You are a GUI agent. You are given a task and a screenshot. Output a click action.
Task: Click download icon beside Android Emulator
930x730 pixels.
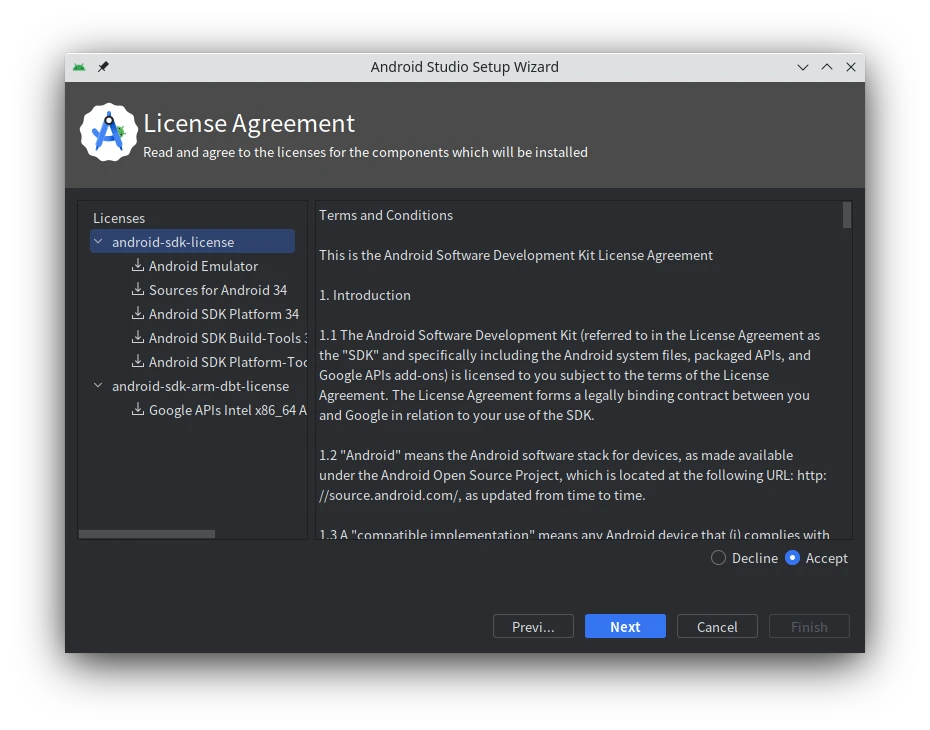click(x=138, y=266)
